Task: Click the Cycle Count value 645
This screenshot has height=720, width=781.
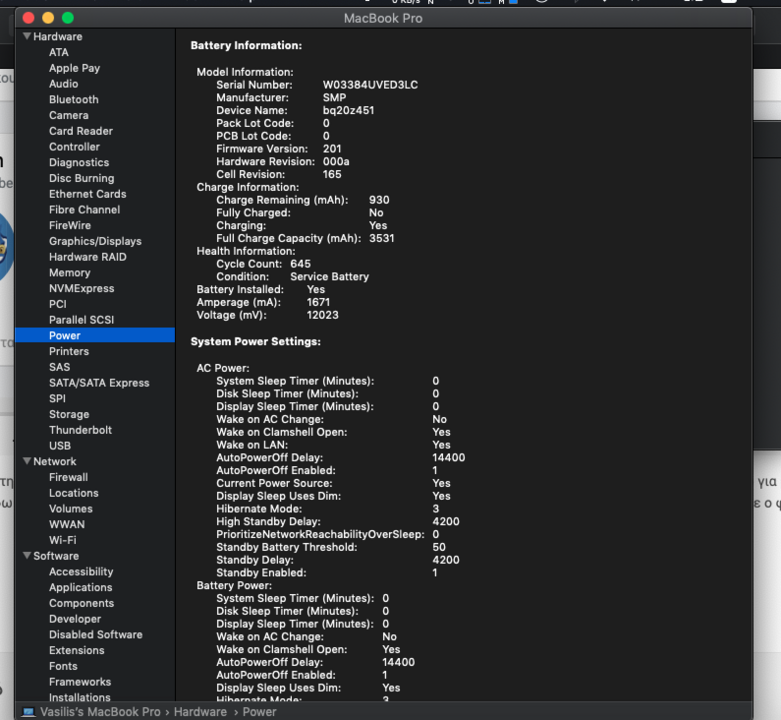Action: coord(300,264)
